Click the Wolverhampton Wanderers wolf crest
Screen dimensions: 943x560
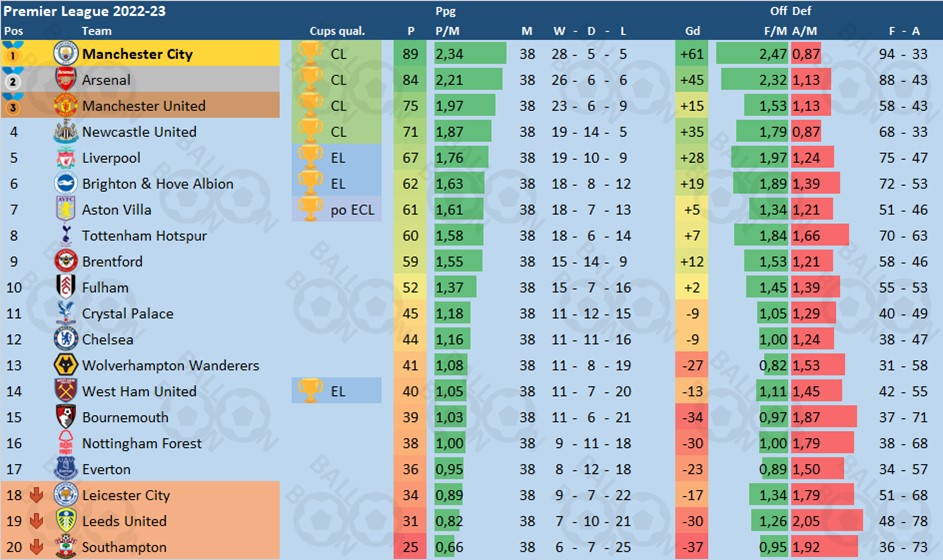tap(66, 365)
